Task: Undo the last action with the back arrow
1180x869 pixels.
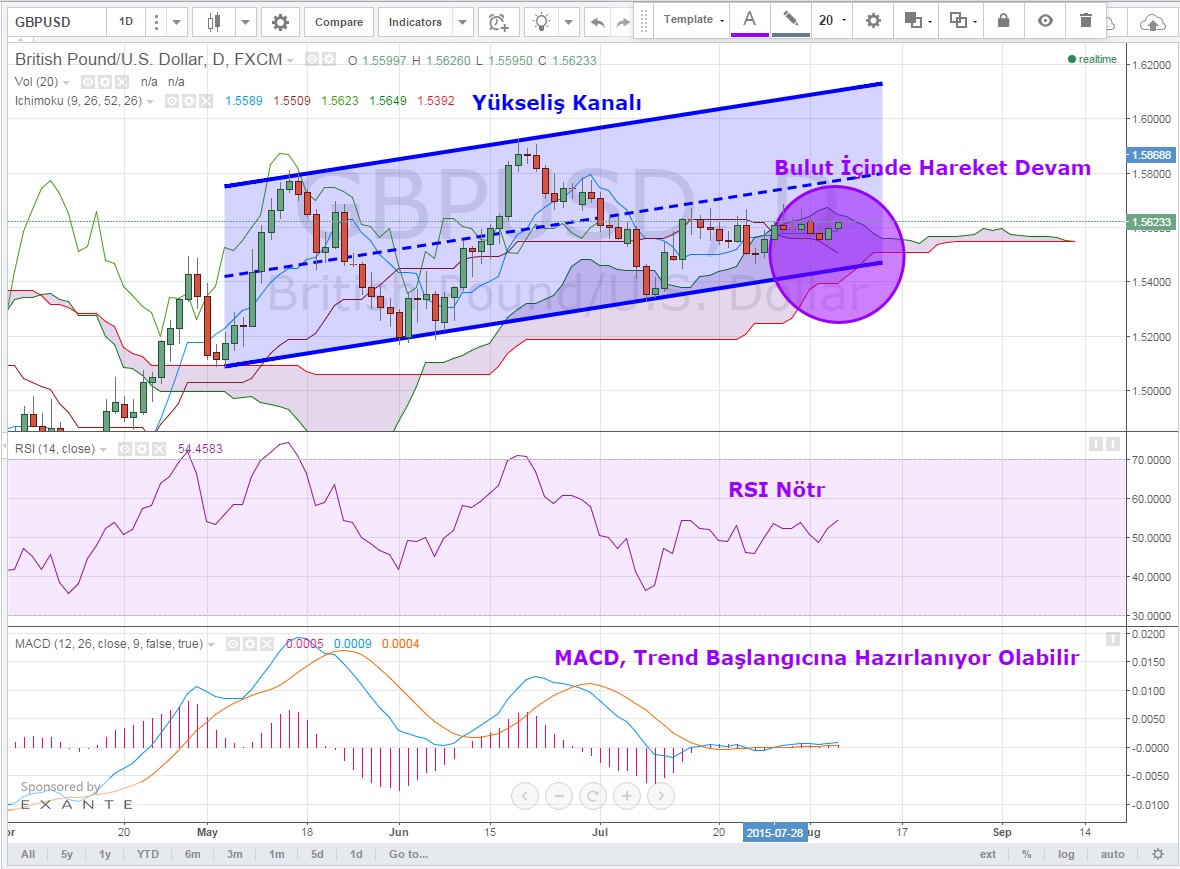Action: coord(598,21)
